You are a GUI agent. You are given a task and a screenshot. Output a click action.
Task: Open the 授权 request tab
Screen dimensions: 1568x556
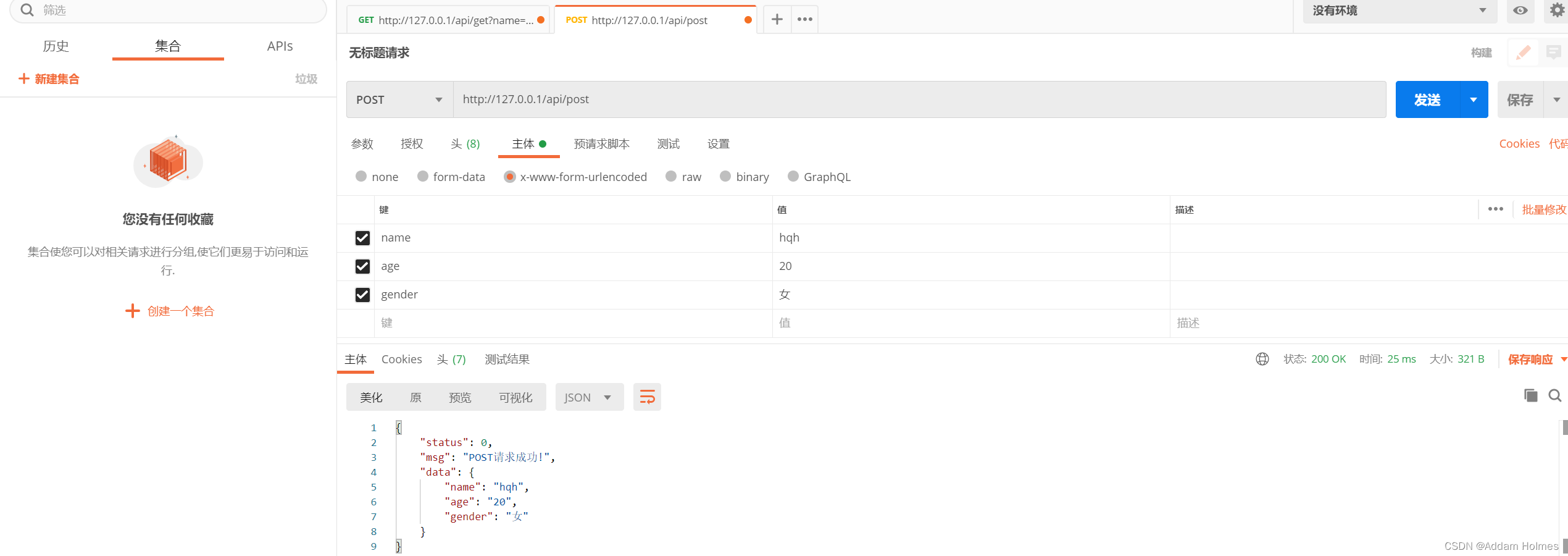coord(412,143)
